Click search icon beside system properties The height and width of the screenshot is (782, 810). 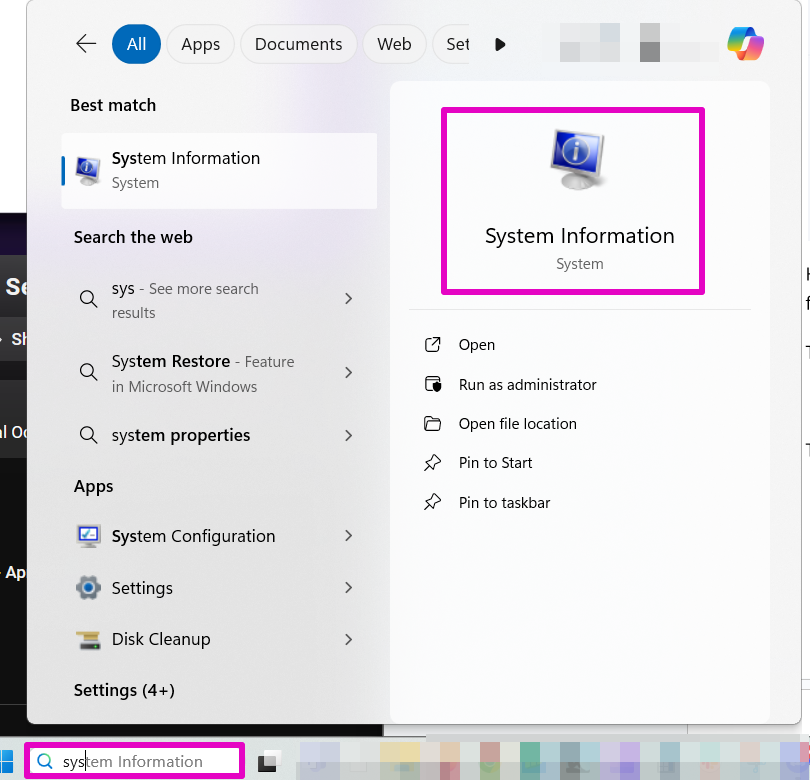(88, 435)
